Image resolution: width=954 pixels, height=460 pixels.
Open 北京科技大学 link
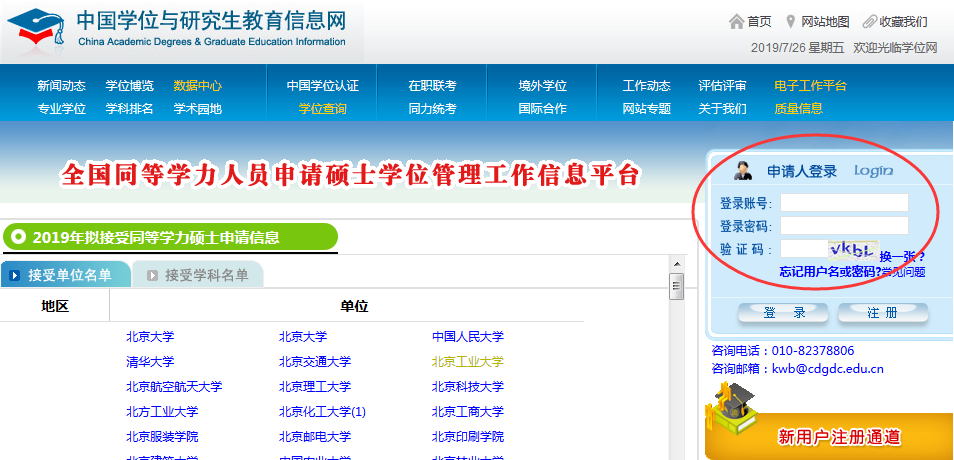point(468,386)
